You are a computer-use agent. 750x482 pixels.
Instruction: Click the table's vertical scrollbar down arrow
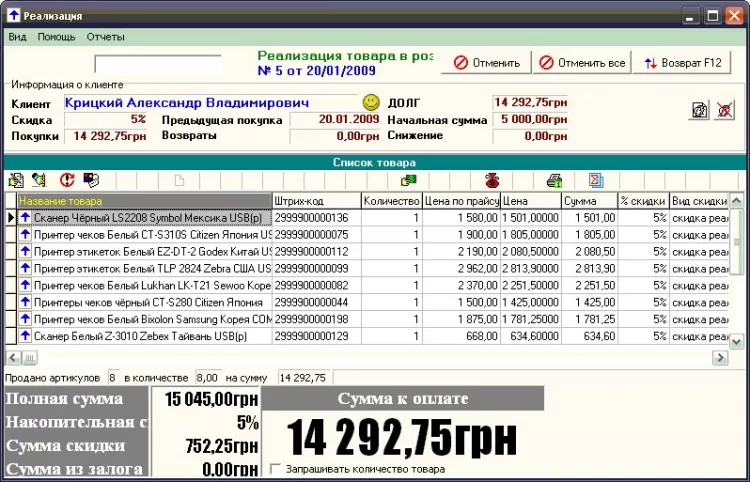coord(736,341)
